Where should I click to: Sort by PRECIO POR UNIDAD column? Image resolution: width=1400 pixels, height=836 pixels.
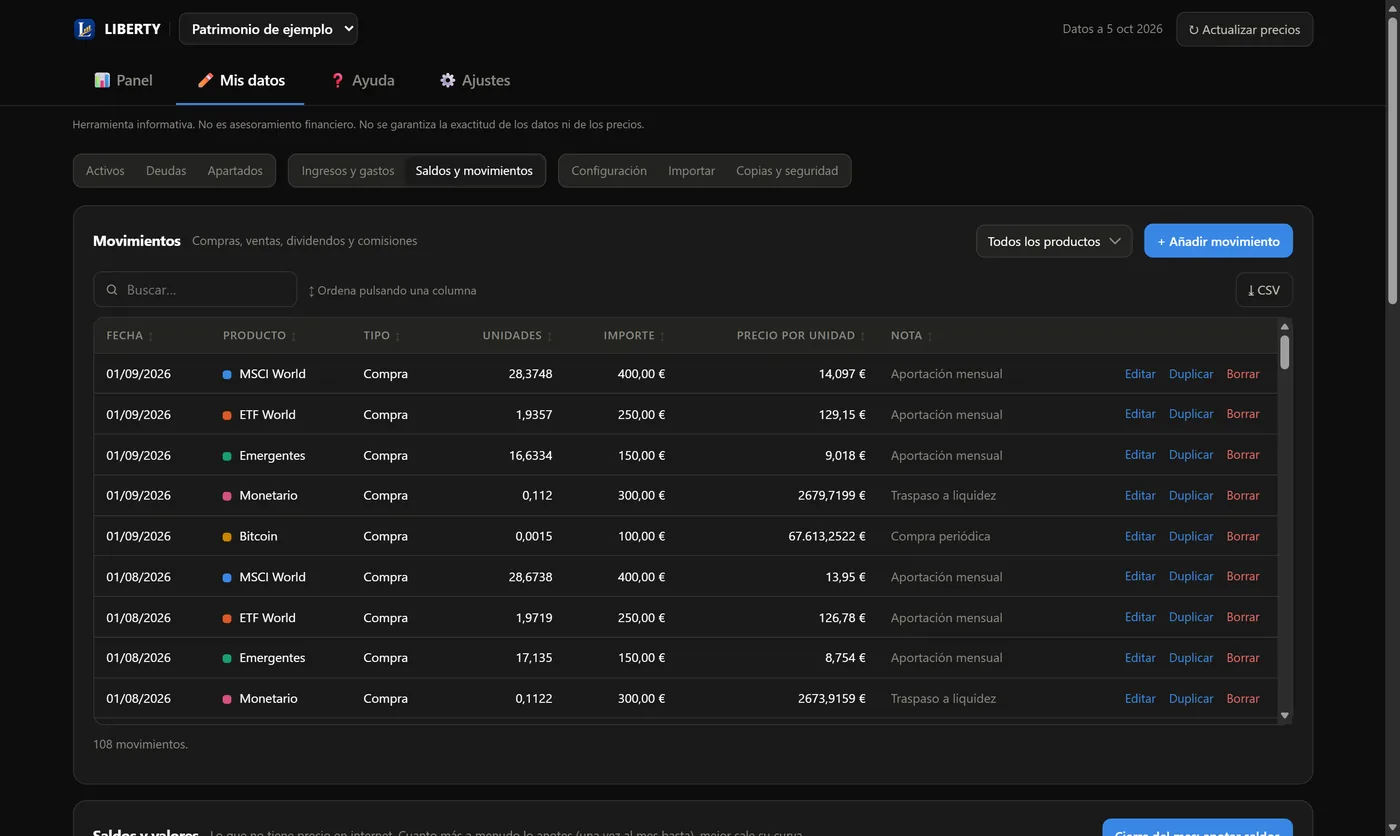801,336
